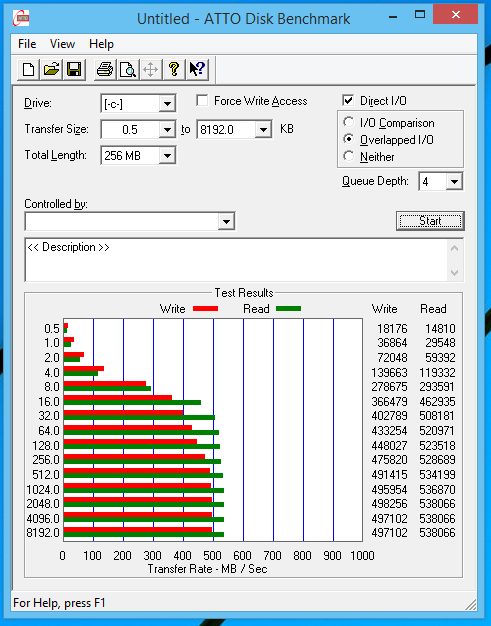Click the 1024.0 transfer size row label
The image size is (491, 626).
tap(43, 489)
